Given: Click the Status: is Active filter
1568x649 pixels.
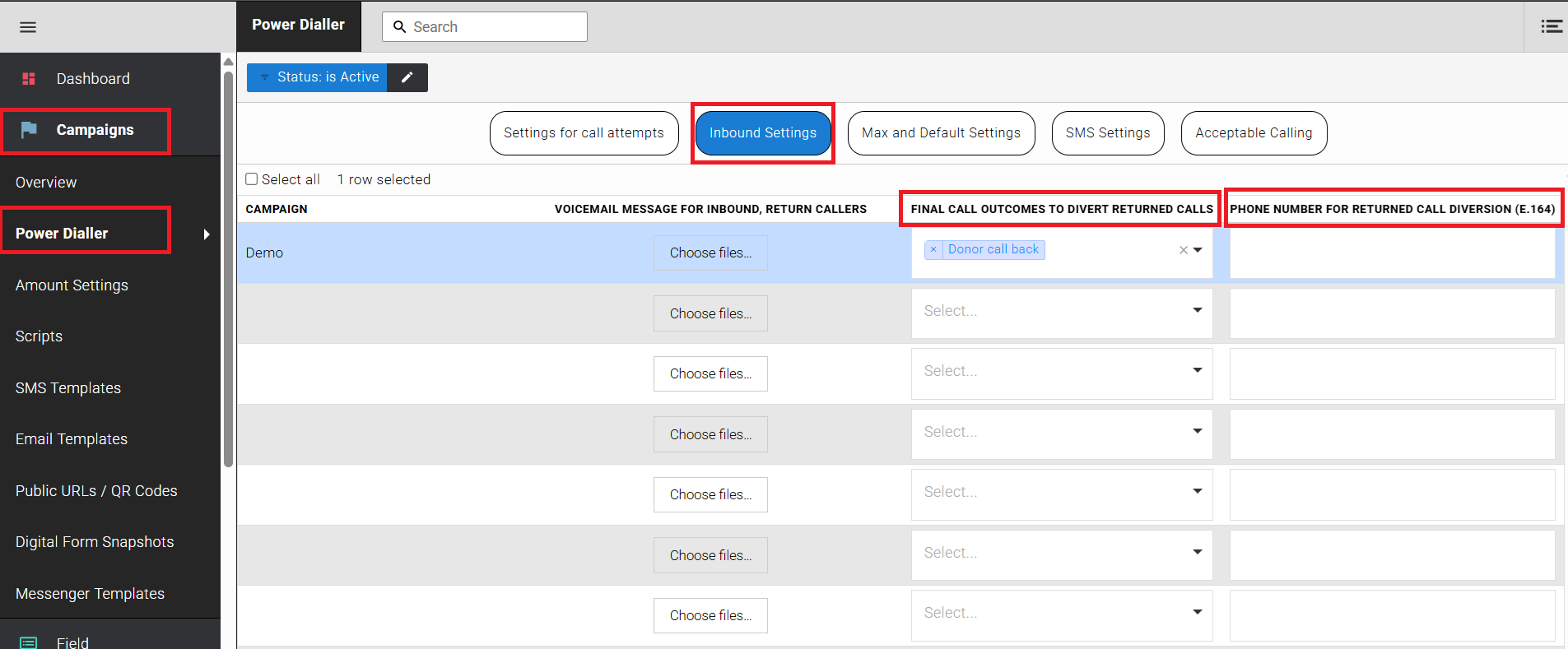Looking at the screenshot, I should (318, 77).
